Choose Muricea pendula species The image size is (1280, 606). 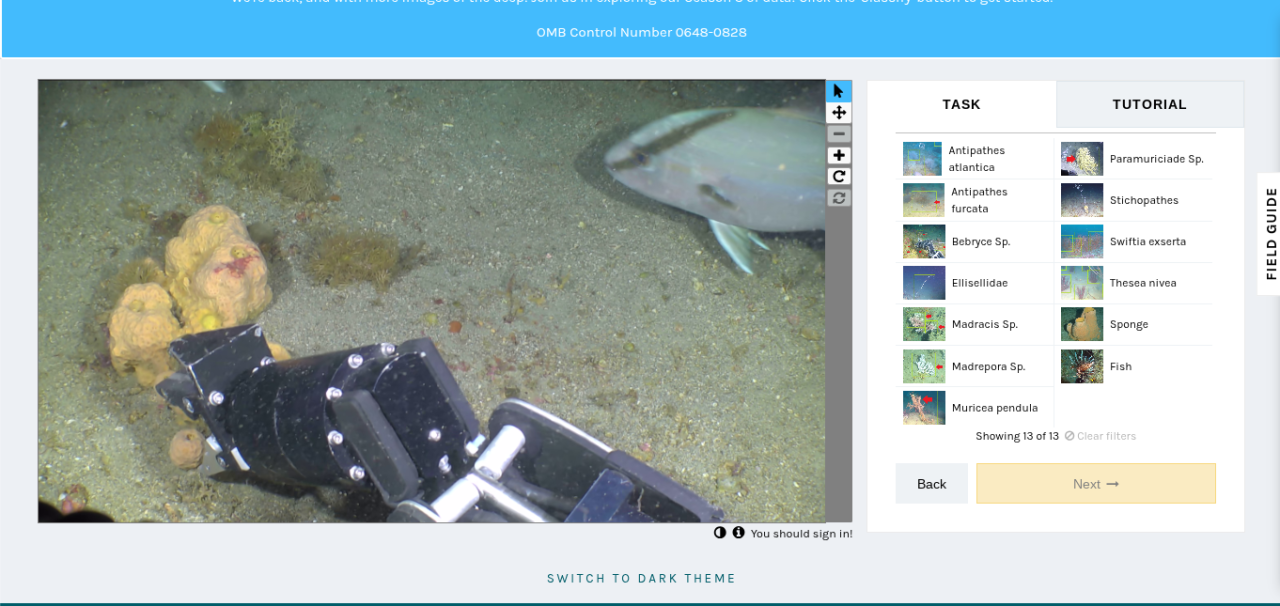tap(976, 408)
